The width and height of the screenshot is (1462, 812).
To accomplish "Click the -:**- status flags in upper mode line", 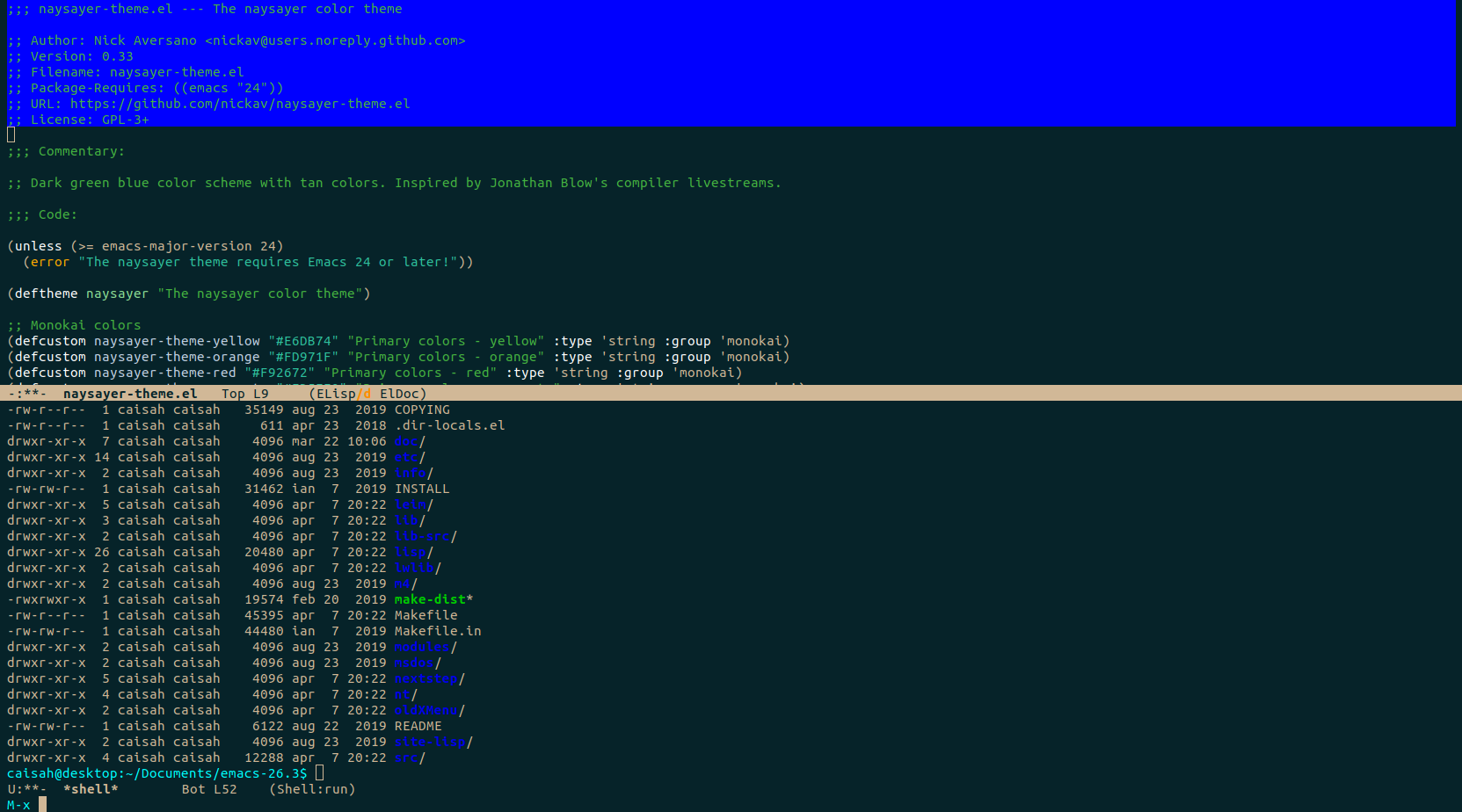I will (x=26, y=394).
